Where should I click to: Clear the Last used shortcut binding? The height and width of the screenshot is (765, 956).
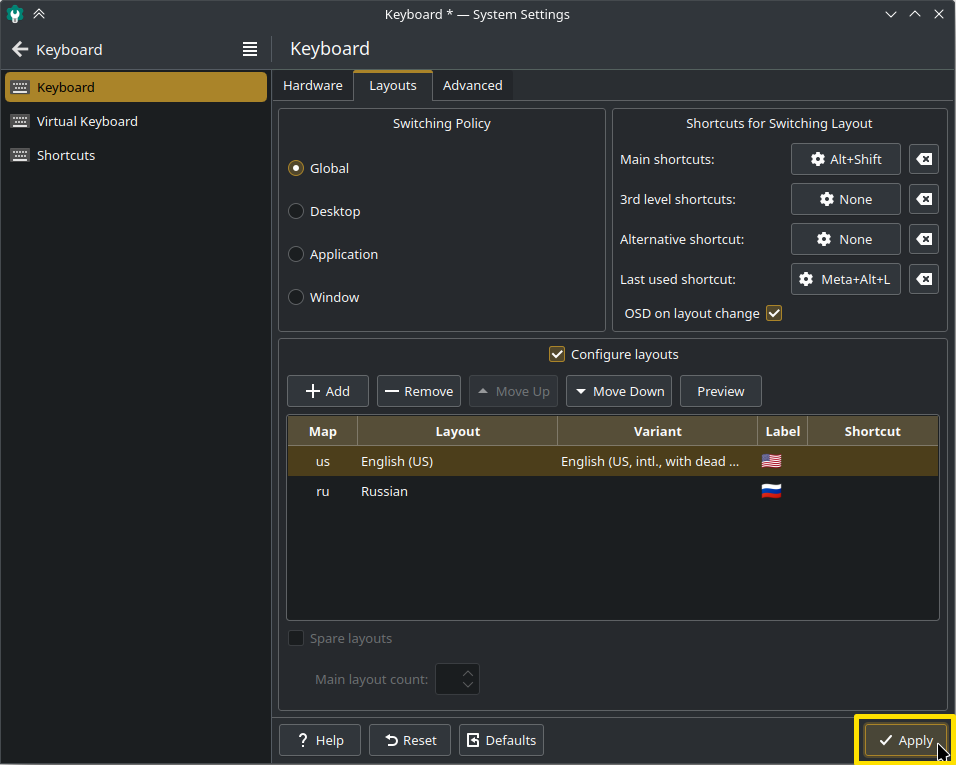tap(924, 280)
